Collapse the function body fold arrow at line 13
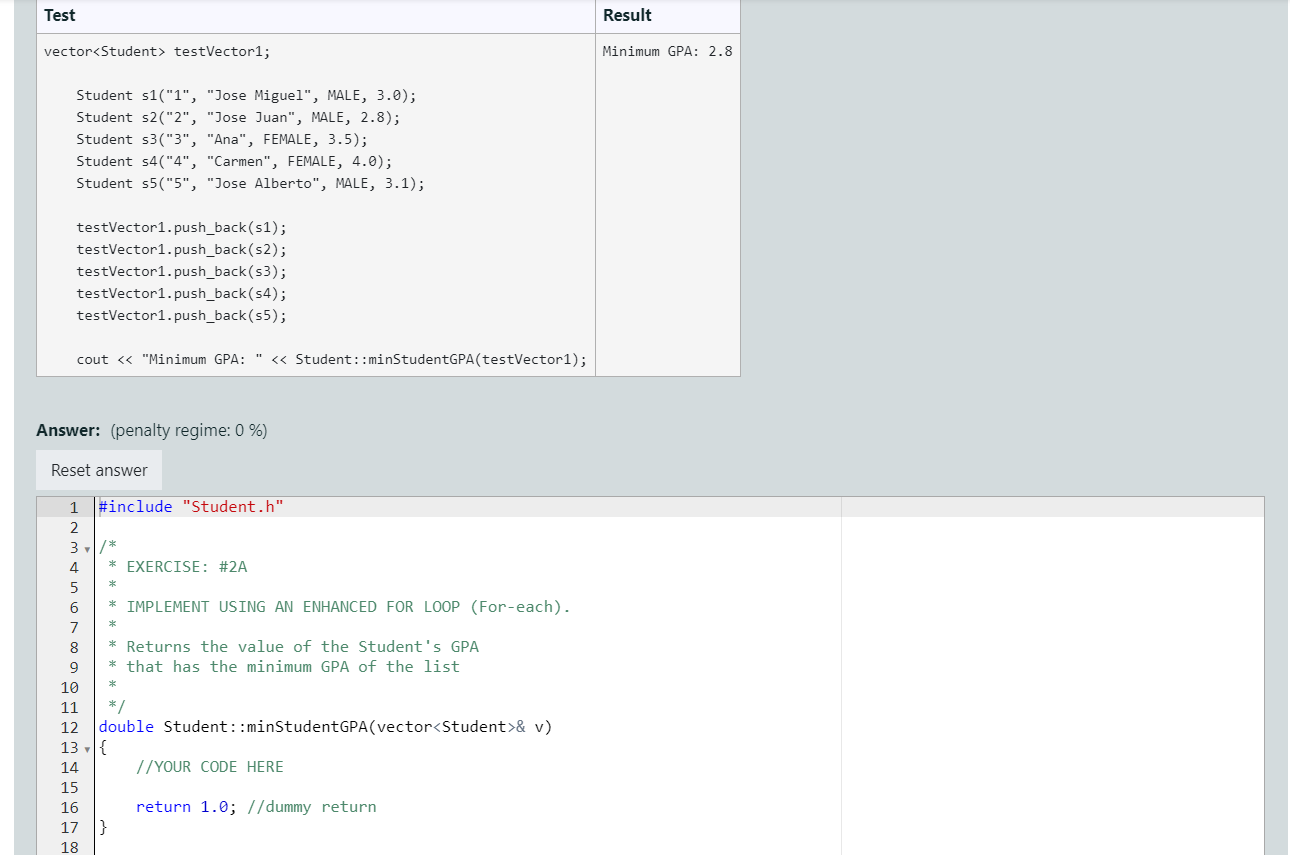The width and height of the screenshot is (1290, 855). point(88,748)
